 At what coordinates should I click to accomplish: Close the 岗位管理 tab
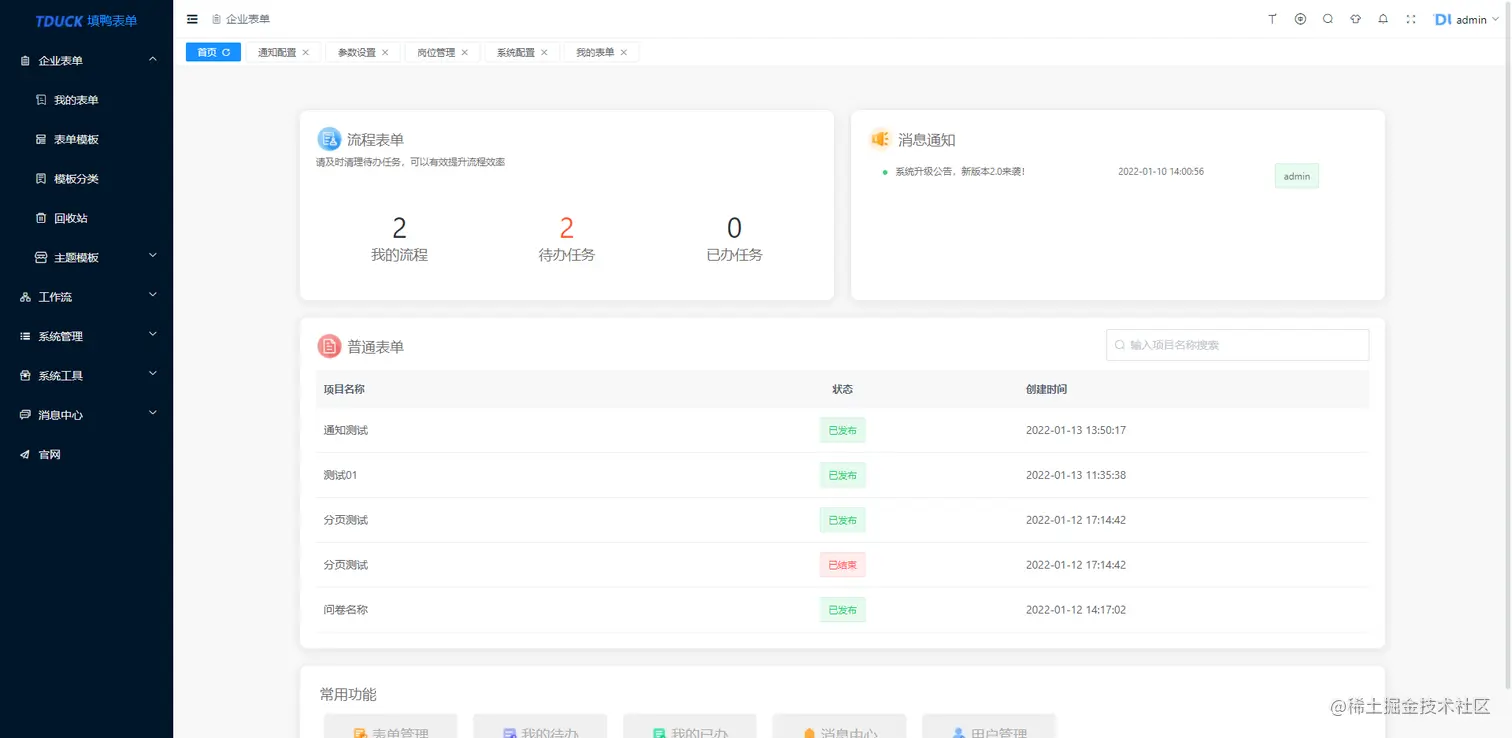coord(464,52)
